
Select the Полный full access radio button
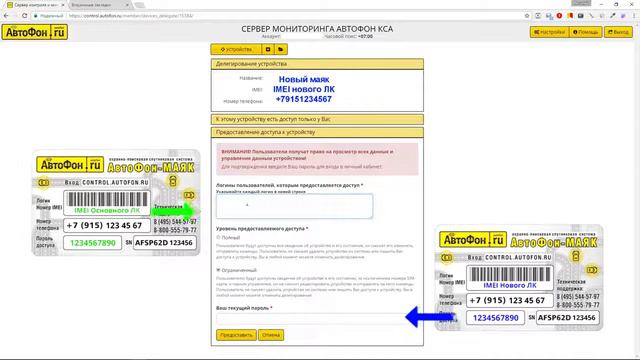[x=218, y=237]
